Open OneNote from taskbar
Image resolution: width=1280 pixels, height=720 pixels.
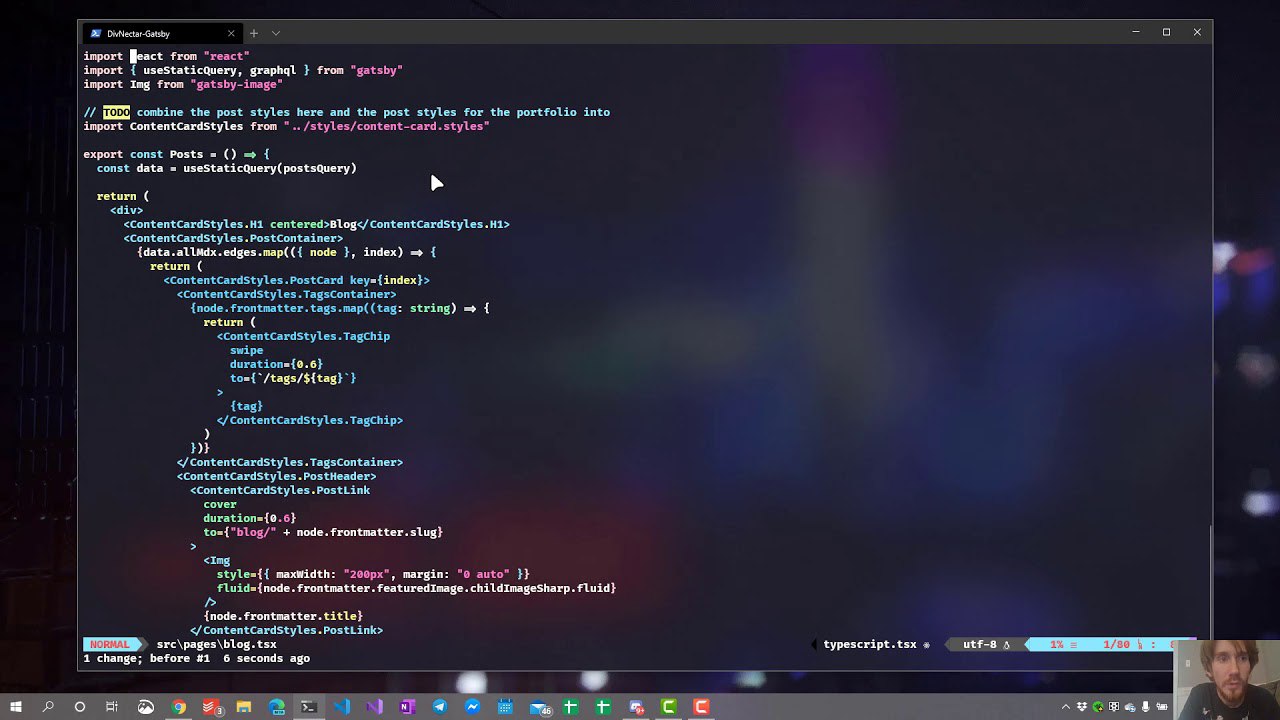click(407, 707)
